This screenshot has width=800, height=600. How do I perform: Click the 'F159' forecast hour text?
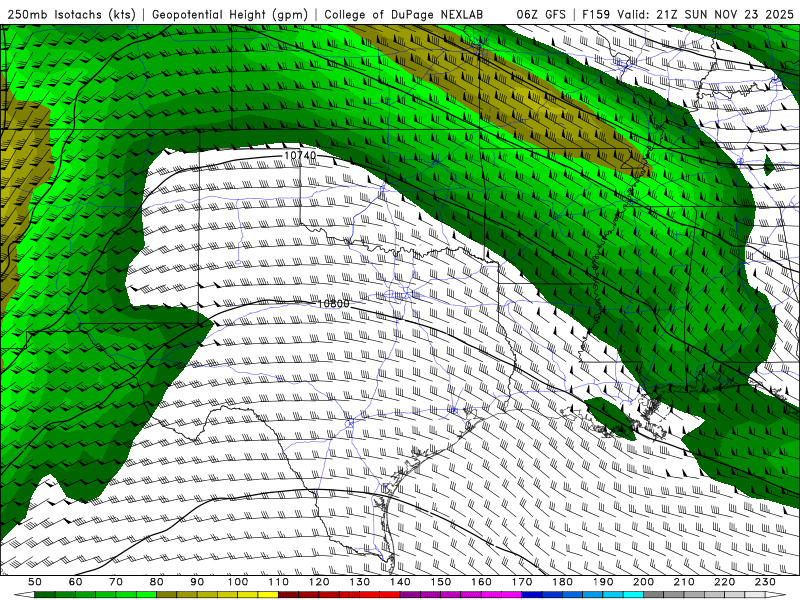pyautogui.click(x=596, y=15)
